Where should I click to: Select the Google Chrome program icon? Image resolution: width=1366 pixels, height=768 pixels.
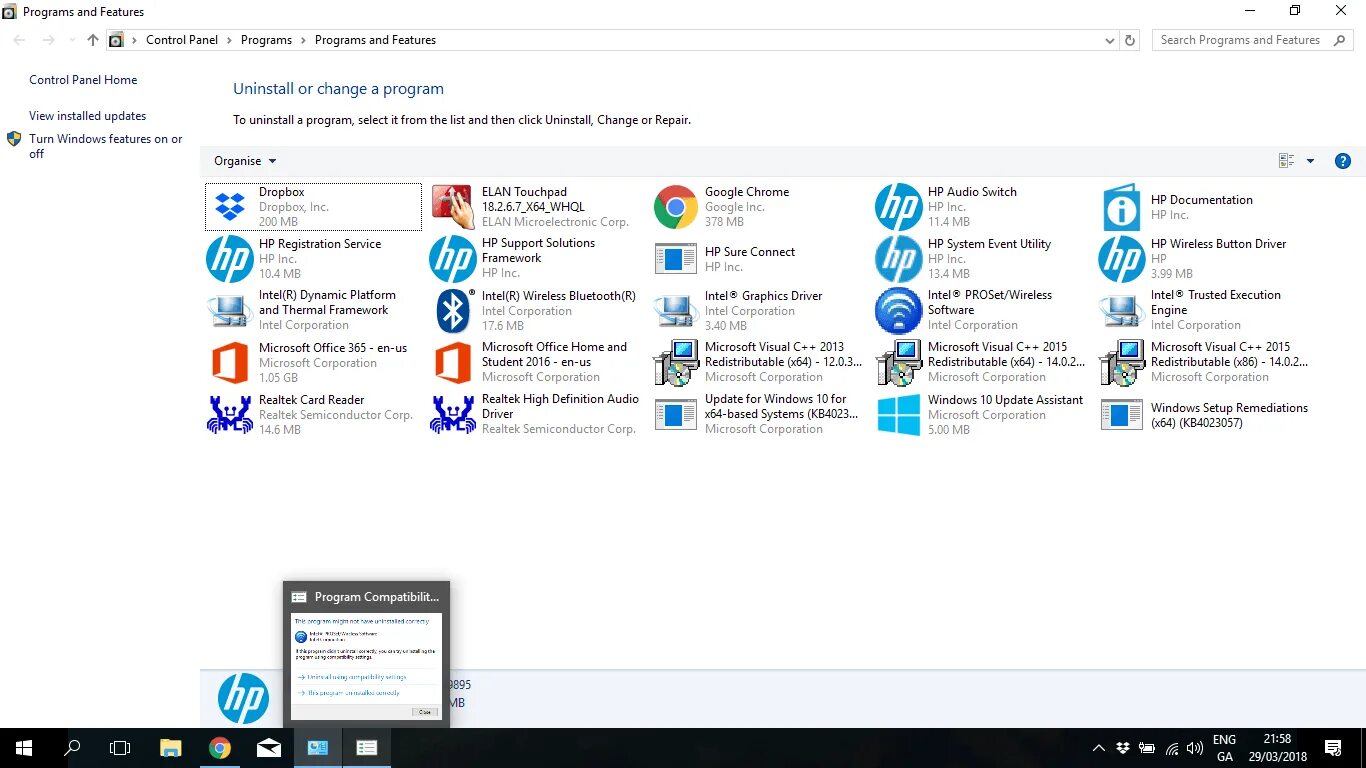coord(676,207)
